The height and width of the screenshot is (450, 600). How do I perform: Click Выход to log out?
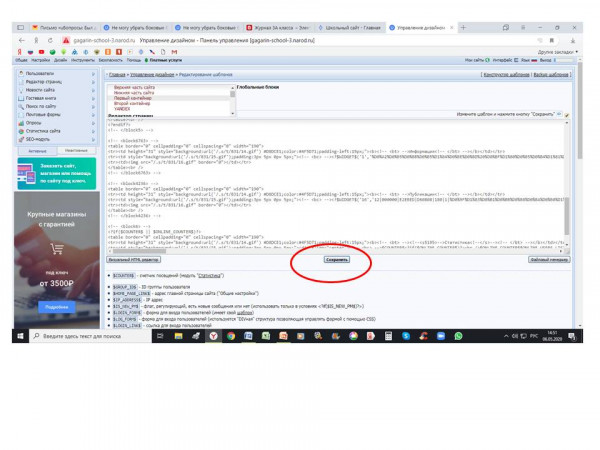tap(546, 60)
